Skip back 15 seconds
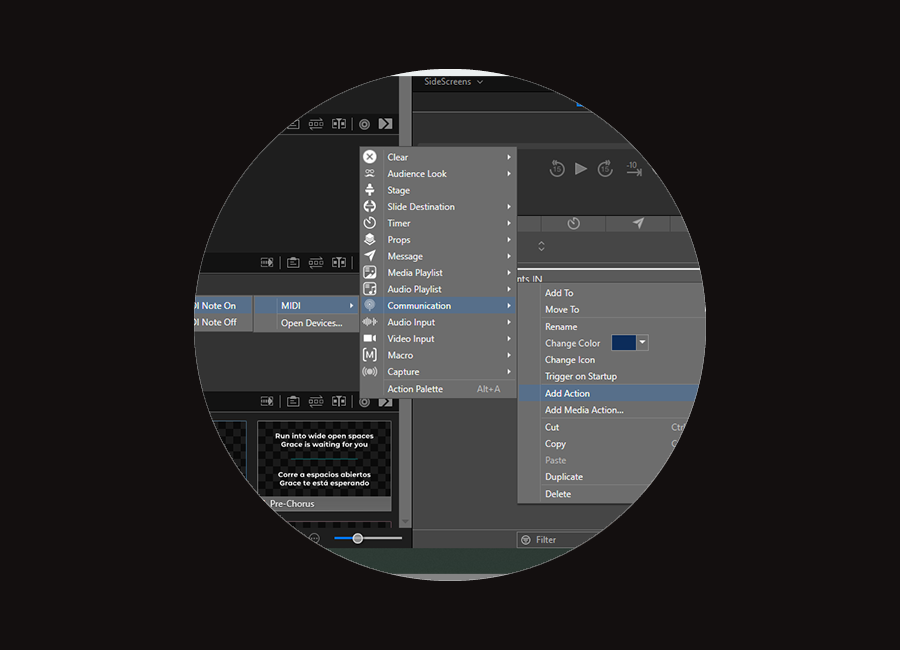 tap(557, 169)
